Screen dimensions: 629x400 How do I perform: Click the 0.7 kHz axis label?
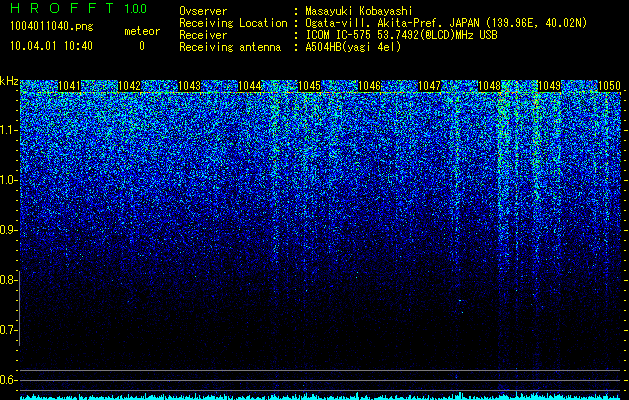point(8,330)
